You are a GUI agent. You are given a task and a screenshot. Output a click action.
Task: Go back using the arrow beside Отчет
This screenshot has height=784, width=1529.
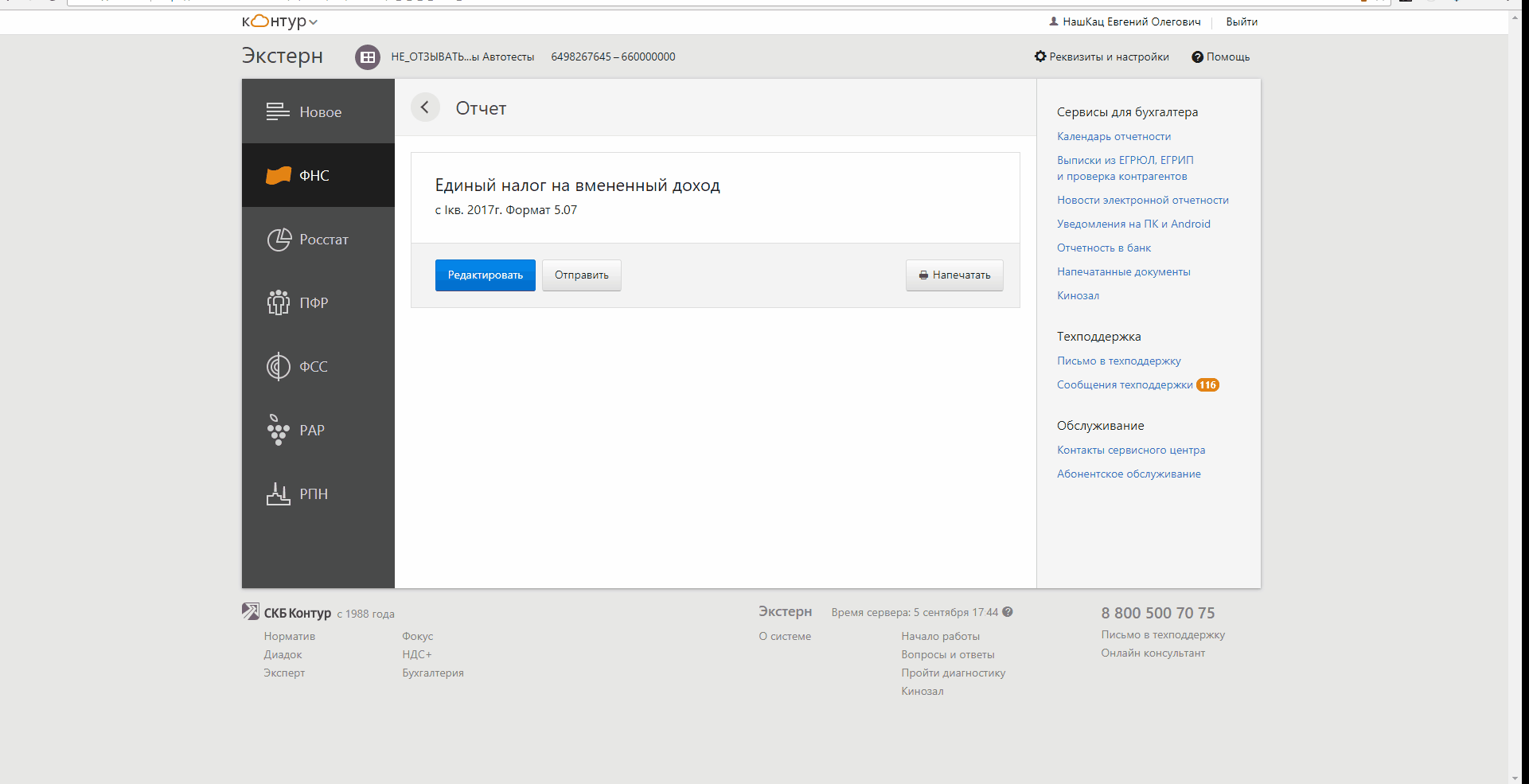coord(425,107)
